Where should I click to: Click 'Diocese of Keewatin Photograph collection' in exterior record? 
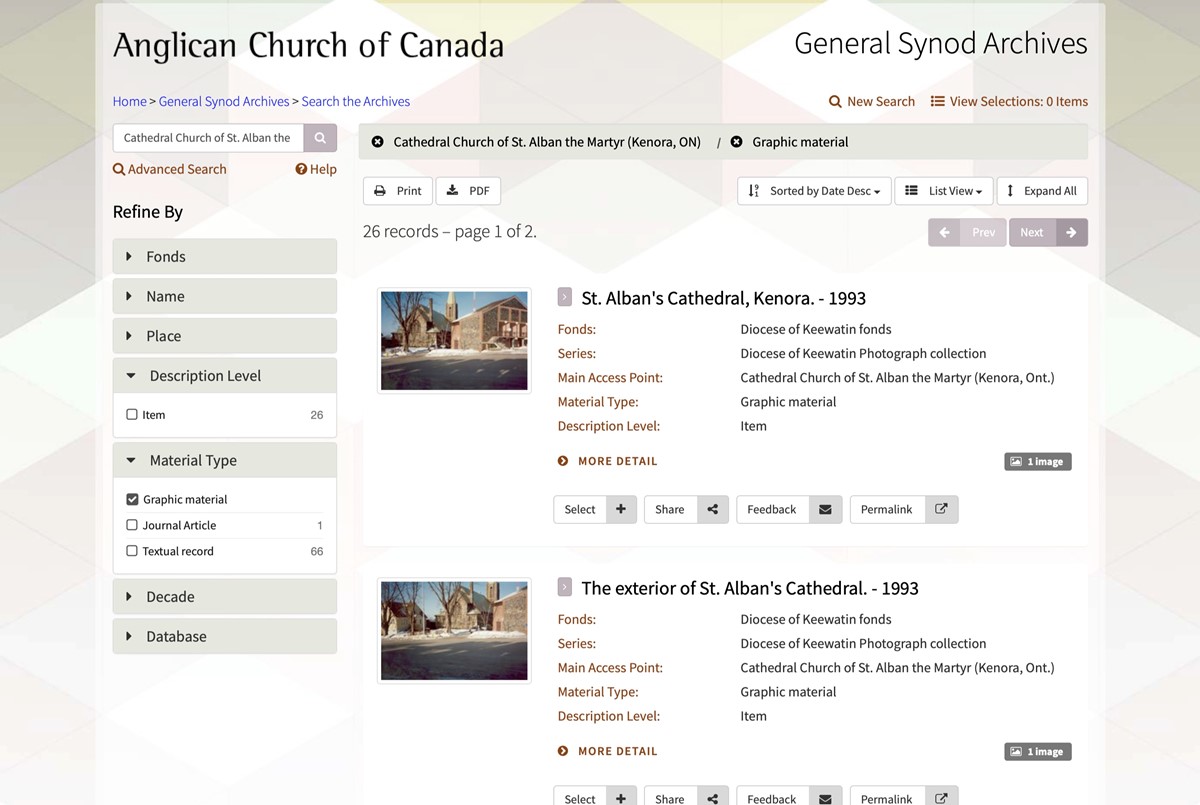point(863,643)
